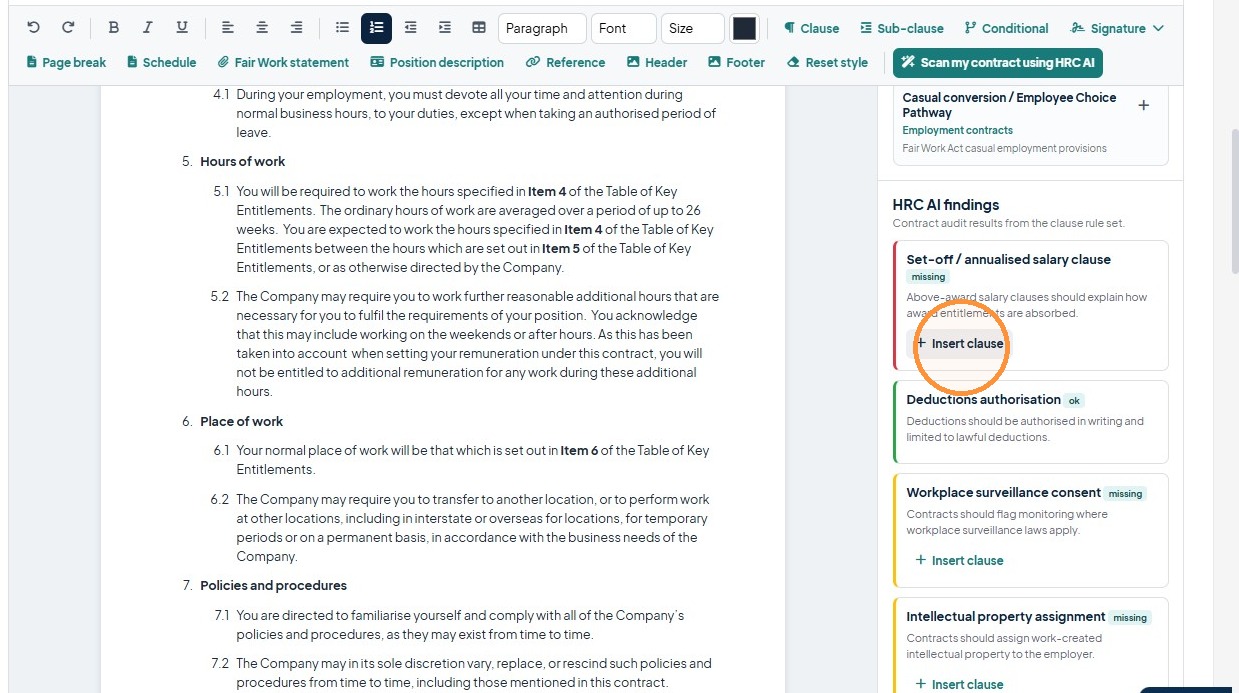Open the Font dropdown

click(x=623, y=28)
